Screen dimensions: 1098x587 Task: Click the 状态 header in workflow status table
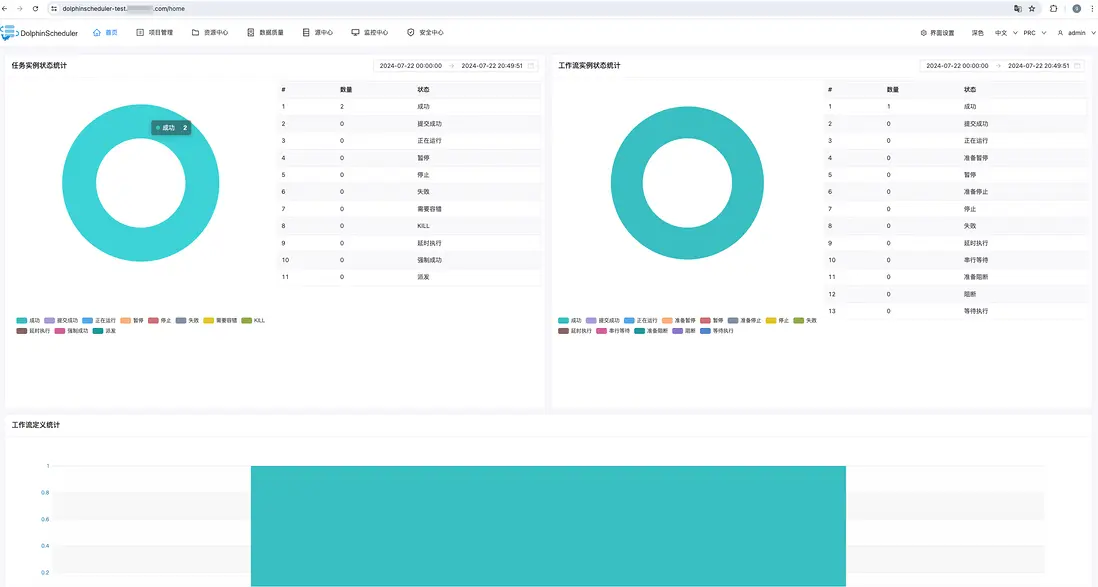pos(969,90)
